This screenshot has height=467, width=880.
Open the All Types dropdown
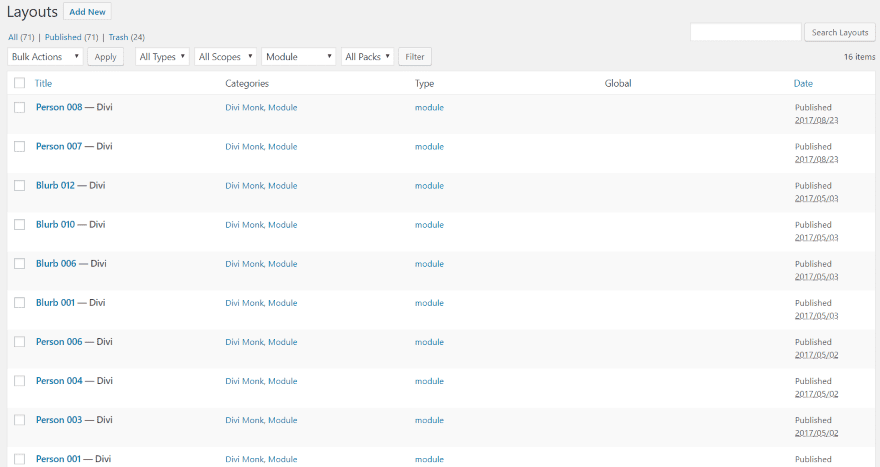tap(162, 57)
